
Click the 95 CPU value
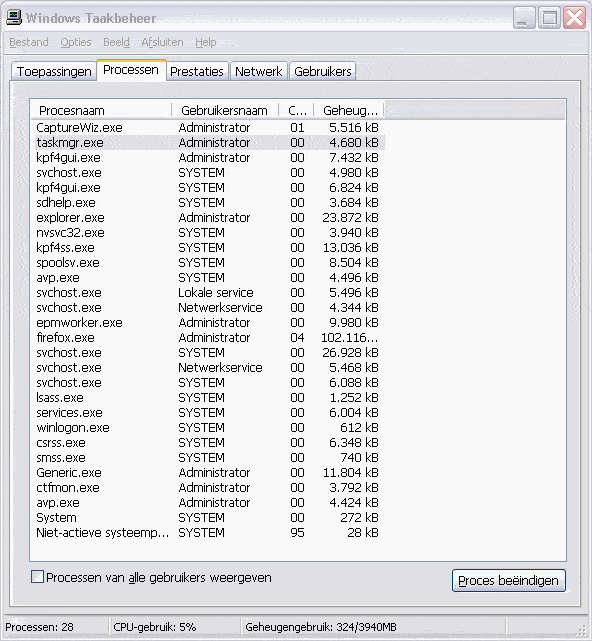pyautogui.click(x=297, y=533)
